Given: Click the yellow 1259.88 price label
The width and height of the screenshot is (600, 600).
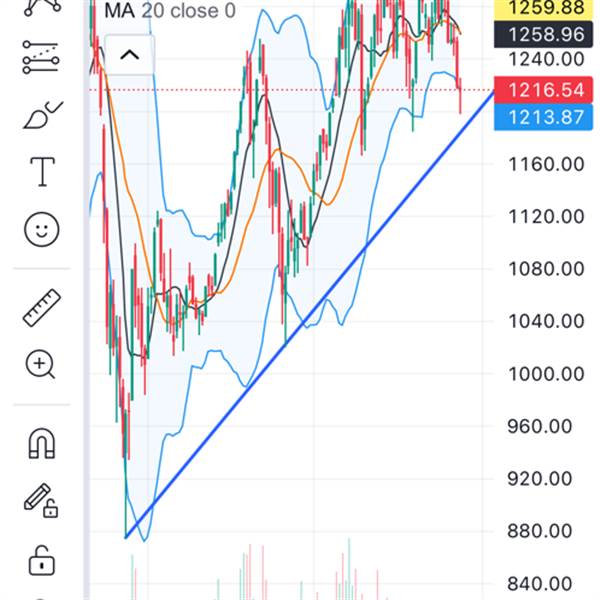Looking at the screenshot, I should point(543,9).
